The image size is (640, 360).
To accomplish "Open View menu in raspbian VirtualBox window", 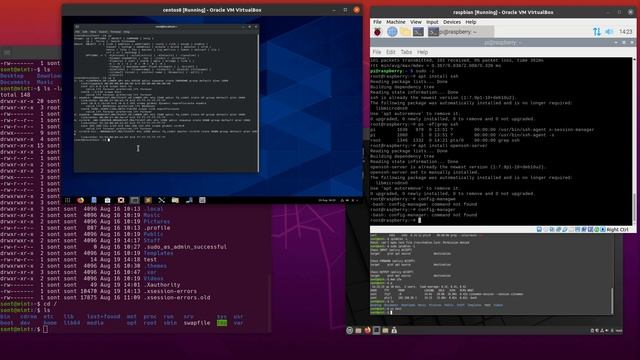I will tap(416, 22).
